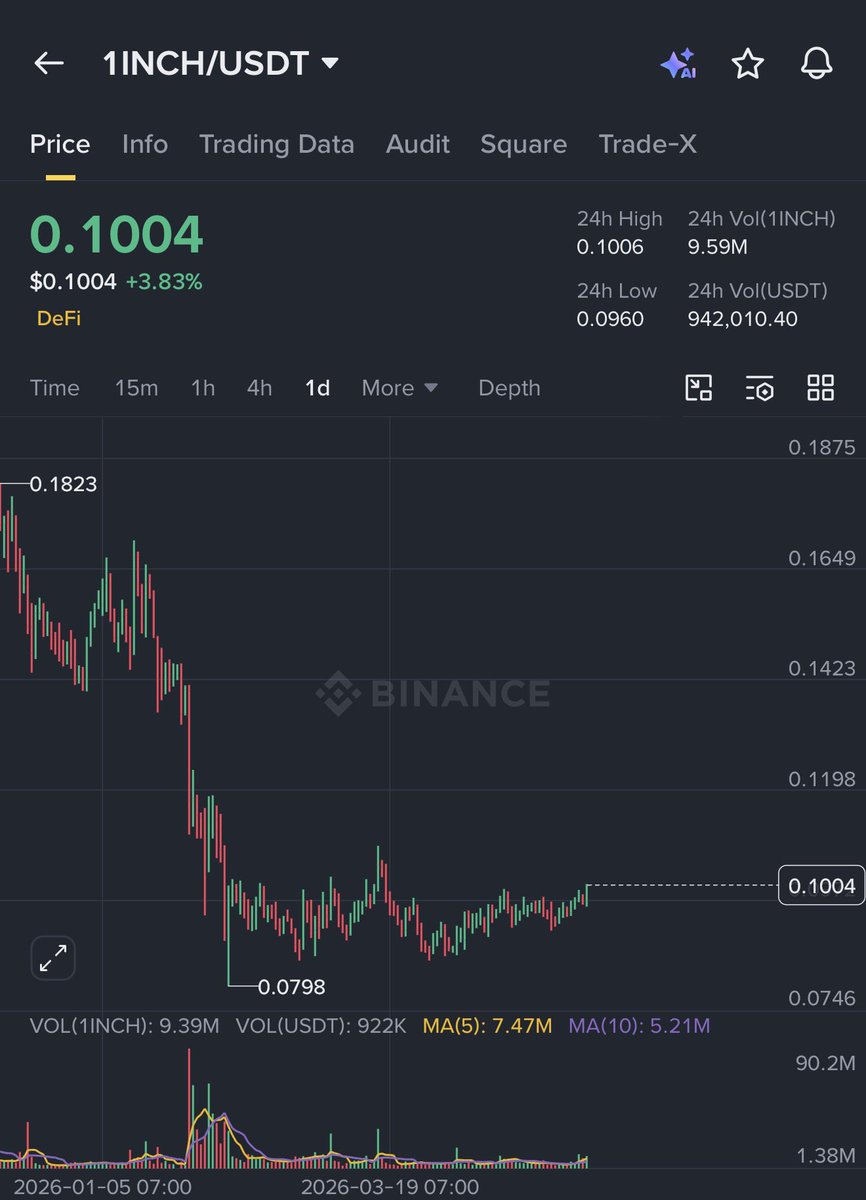Open the chart indicator settings icon

pyautogui.click(x=759, y=388)
